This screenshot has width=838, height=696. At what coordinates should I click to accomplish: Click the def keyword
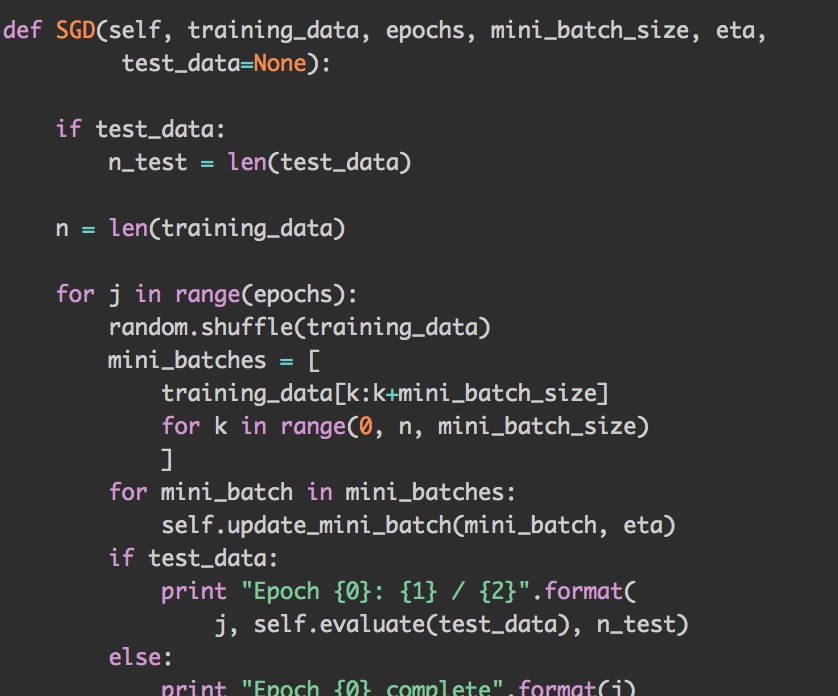(x=22, y=30)
